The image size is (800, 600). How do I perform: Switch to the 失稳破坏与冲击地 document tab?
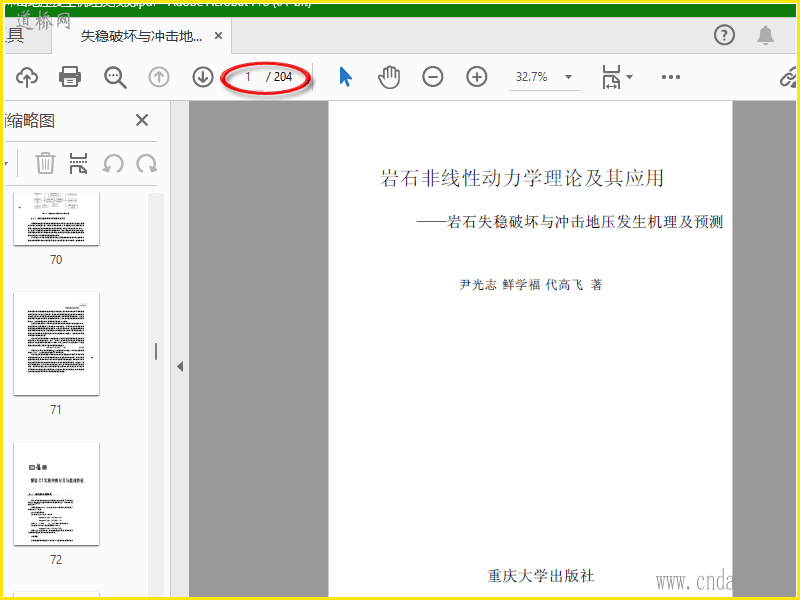click(141, 36)
